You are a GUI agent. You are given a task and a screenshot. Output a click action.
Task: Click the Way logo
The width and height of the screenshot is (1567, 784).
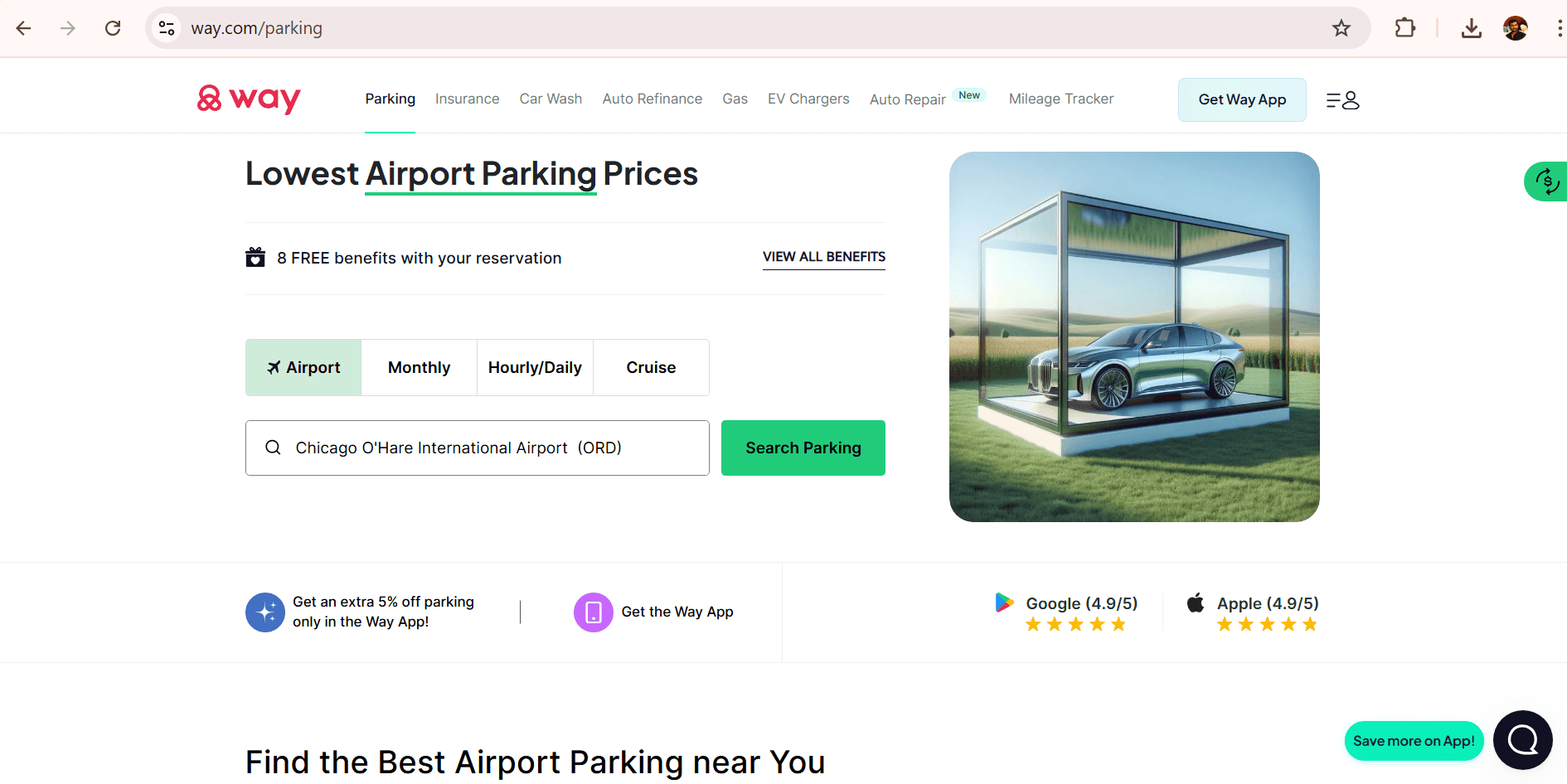(248, 99)
